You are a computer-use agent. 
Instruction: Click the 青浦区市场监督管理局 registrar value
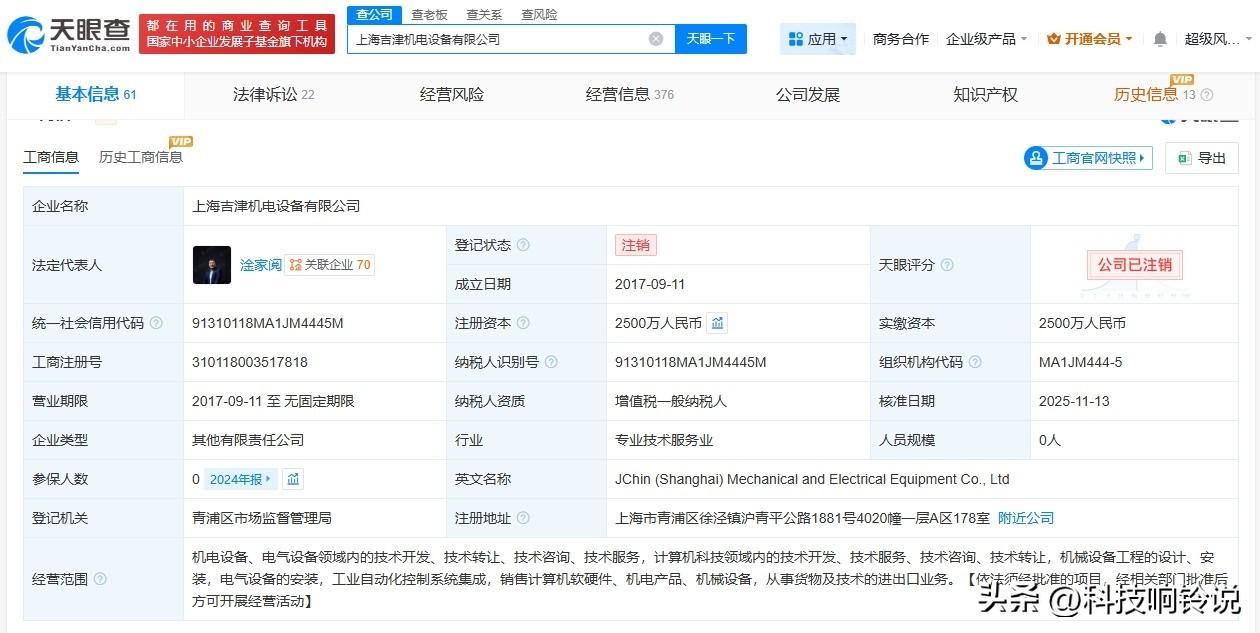pyautogui.click(x=262, y=518)
